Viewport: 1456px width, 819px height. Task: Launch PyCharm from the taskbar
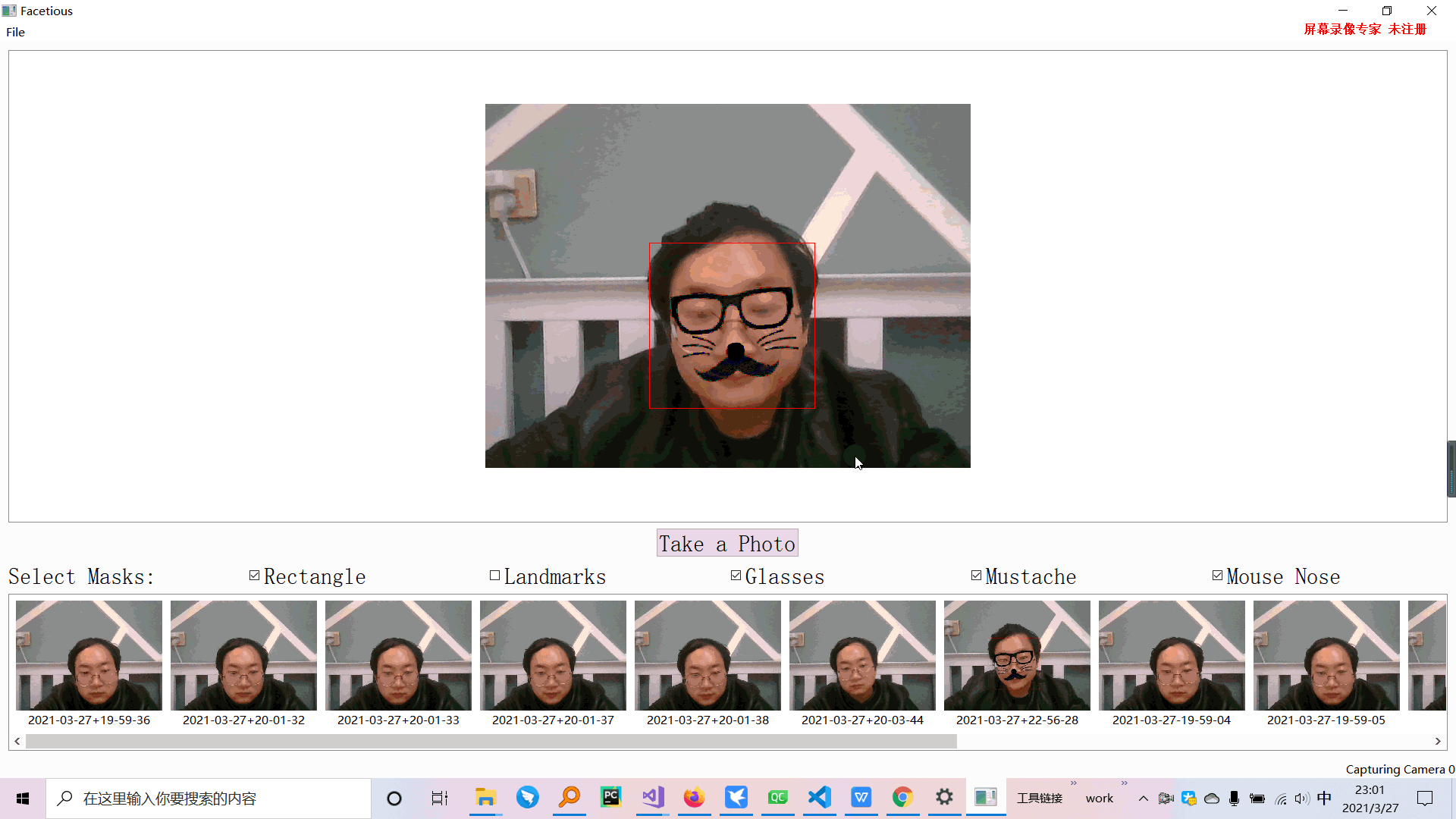click(610, 798)
